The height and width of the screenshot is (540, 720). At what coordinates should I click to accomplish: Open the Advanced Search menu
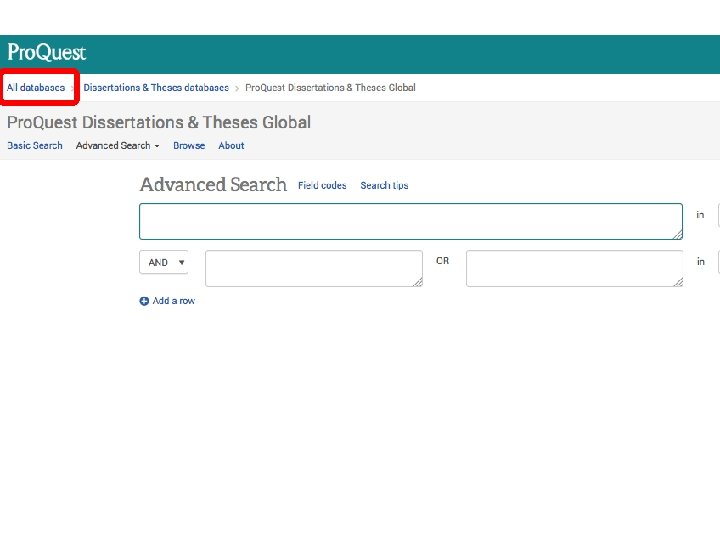[x=118, y=146]
